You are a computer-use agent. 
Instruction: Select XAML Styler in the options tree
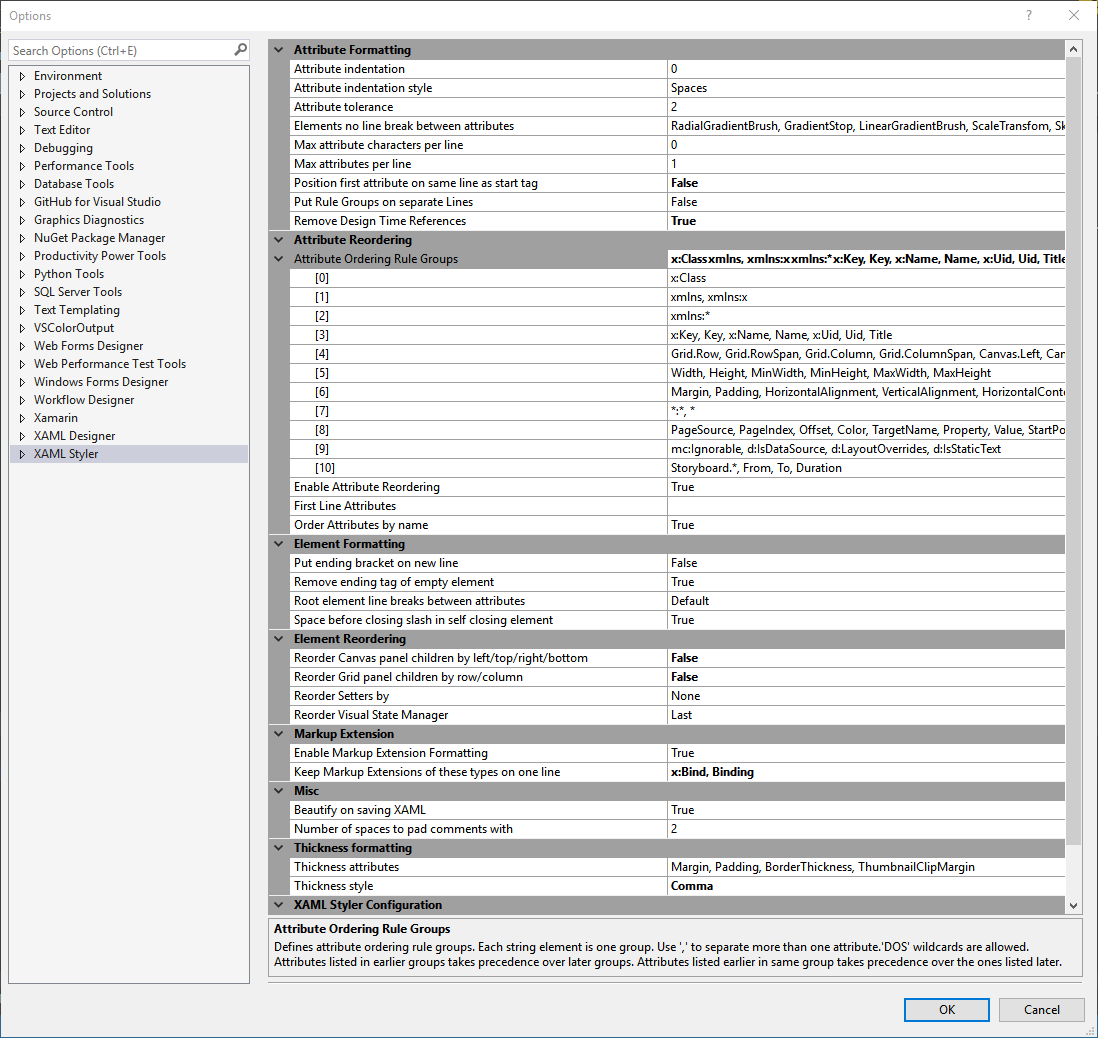coord(66,454)
